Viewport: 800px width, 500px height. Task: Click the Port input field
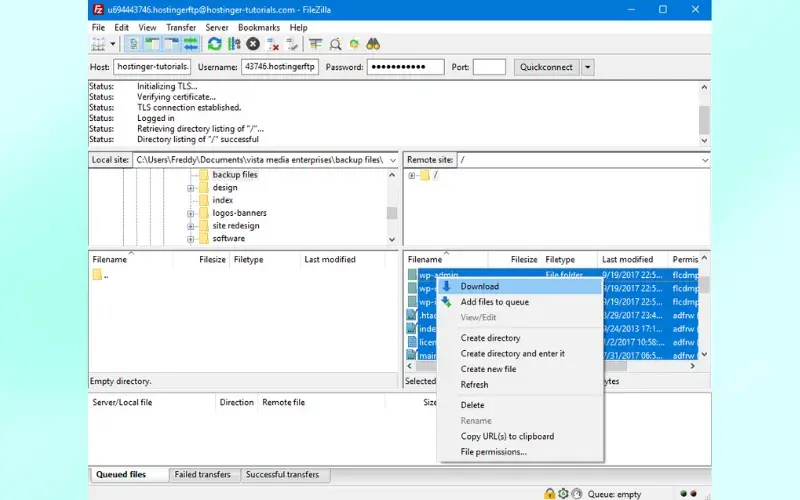[x=489, y=67]
